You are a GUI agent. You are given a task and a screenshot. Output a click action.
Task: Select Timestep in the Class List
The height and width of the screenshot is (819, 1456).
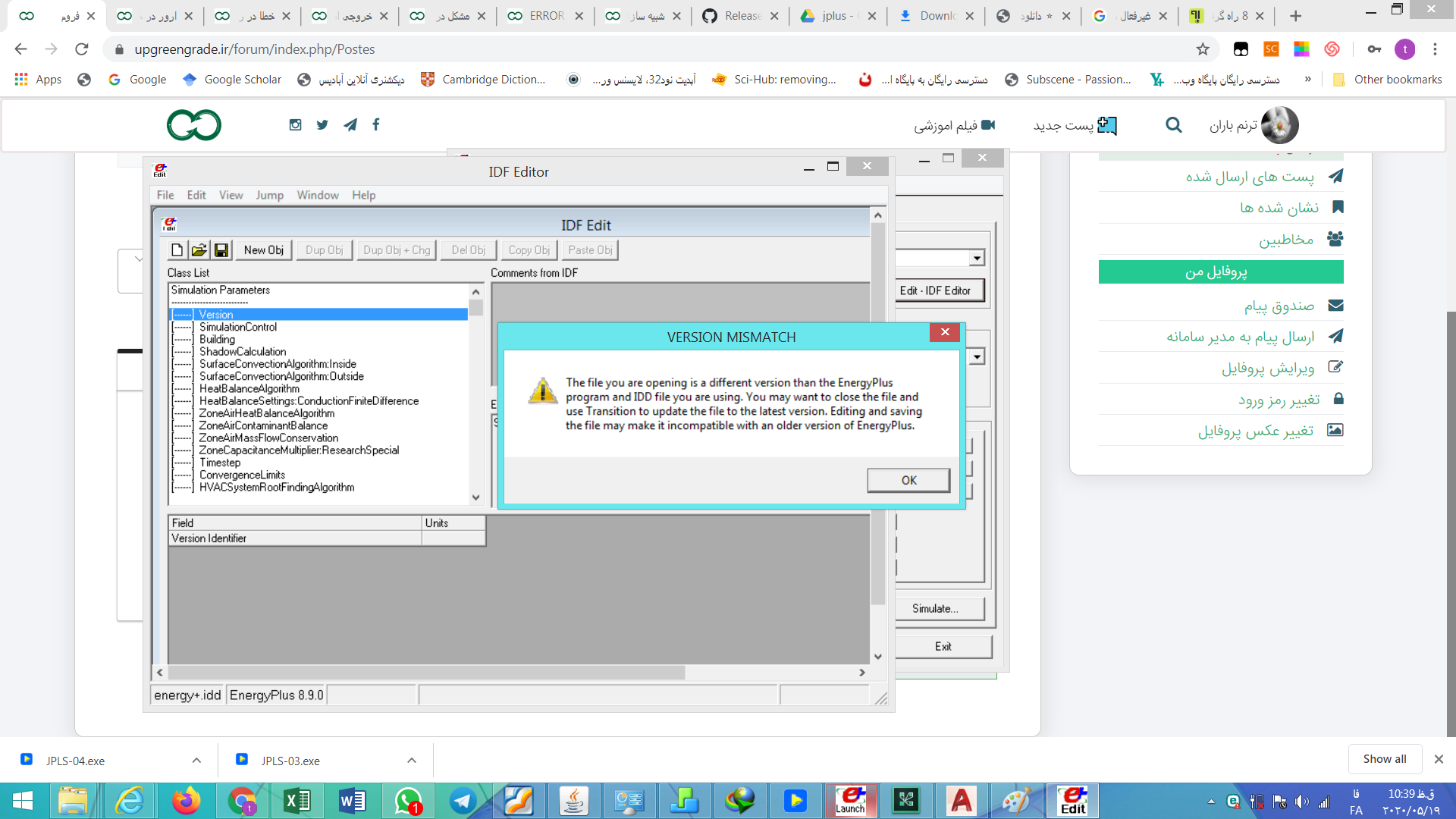(220, 463)
